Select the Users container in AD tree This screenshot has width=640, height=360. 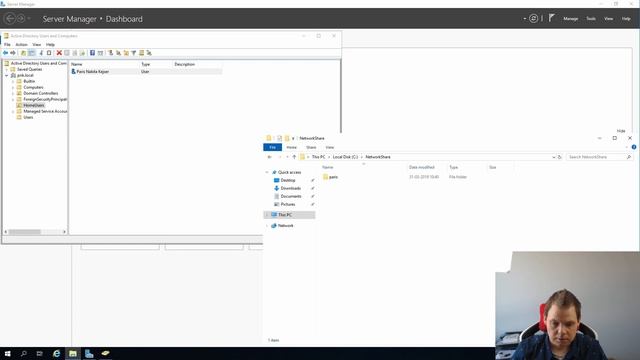[x=28, y=117]
